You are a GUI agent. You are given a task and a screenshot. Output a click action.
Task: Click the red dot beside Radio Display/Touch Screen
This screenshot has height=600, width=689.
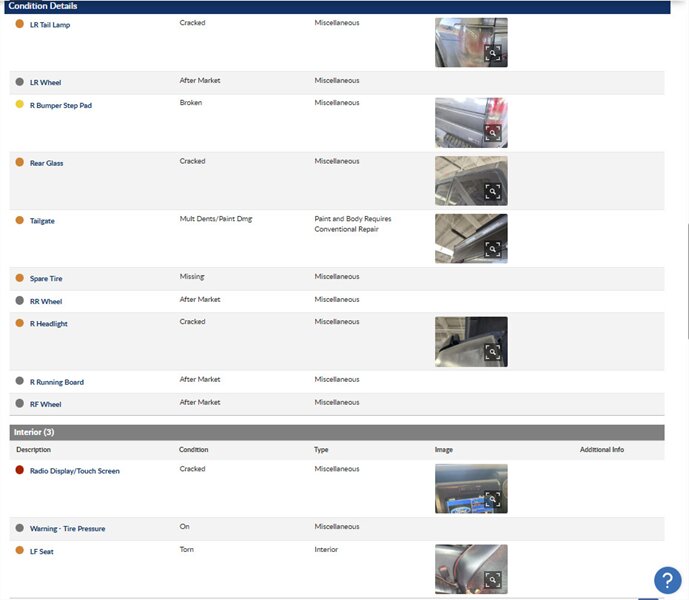pos(19,470)
